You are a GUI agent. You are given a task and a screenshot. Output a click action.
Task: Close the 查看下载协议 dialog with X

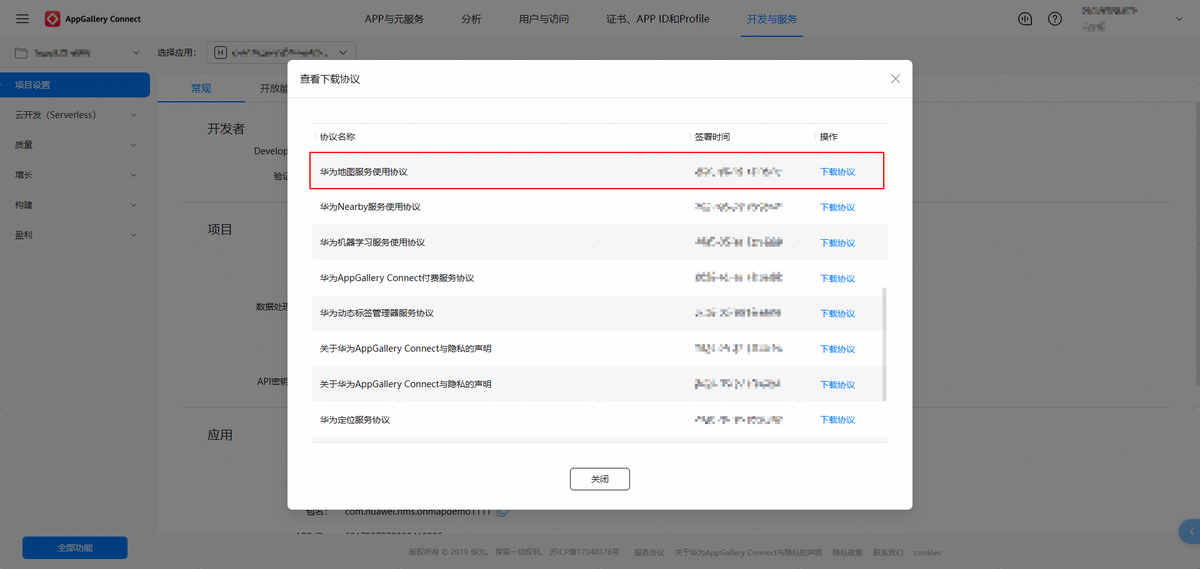pyautogui.click(x=895, y=79)
